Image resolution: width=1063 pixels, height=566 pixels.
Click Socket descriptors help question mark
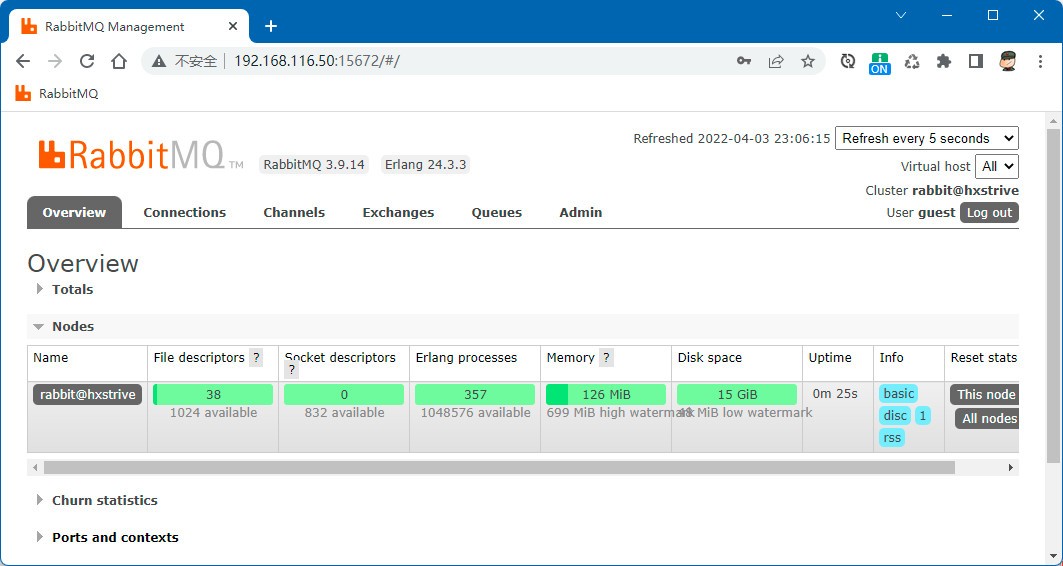[x=292, y=370]
